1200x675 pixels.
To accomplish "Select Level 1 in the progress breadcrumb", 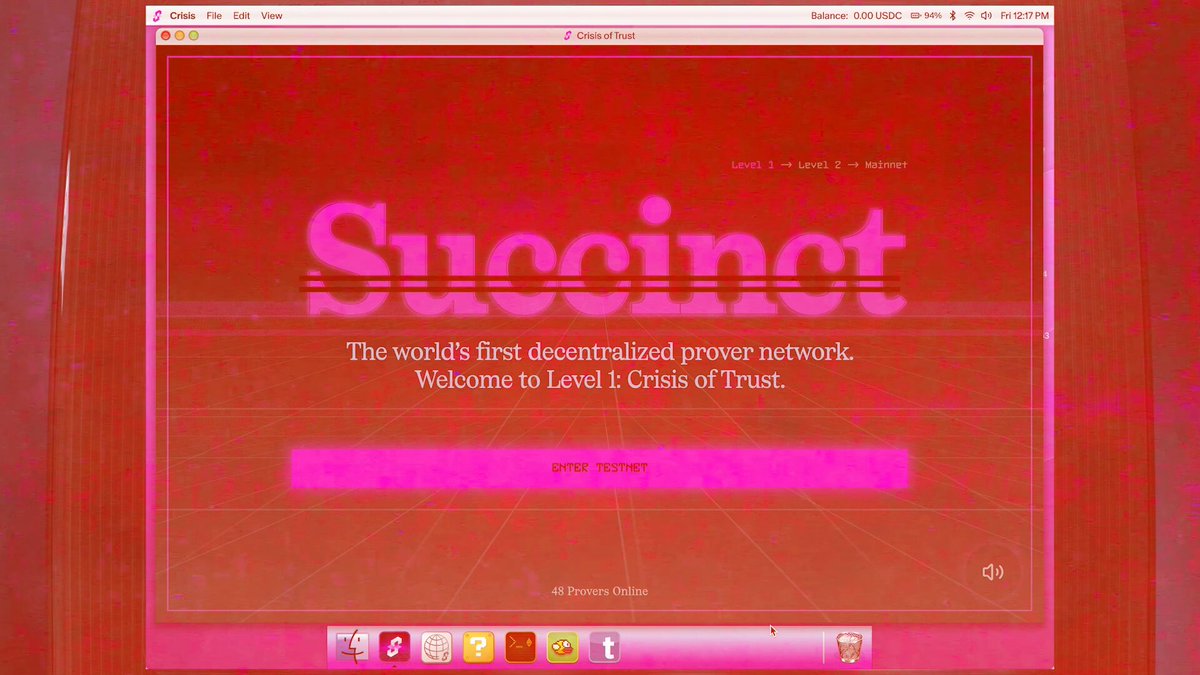I will pyautogui.click(x=753, y=165).
